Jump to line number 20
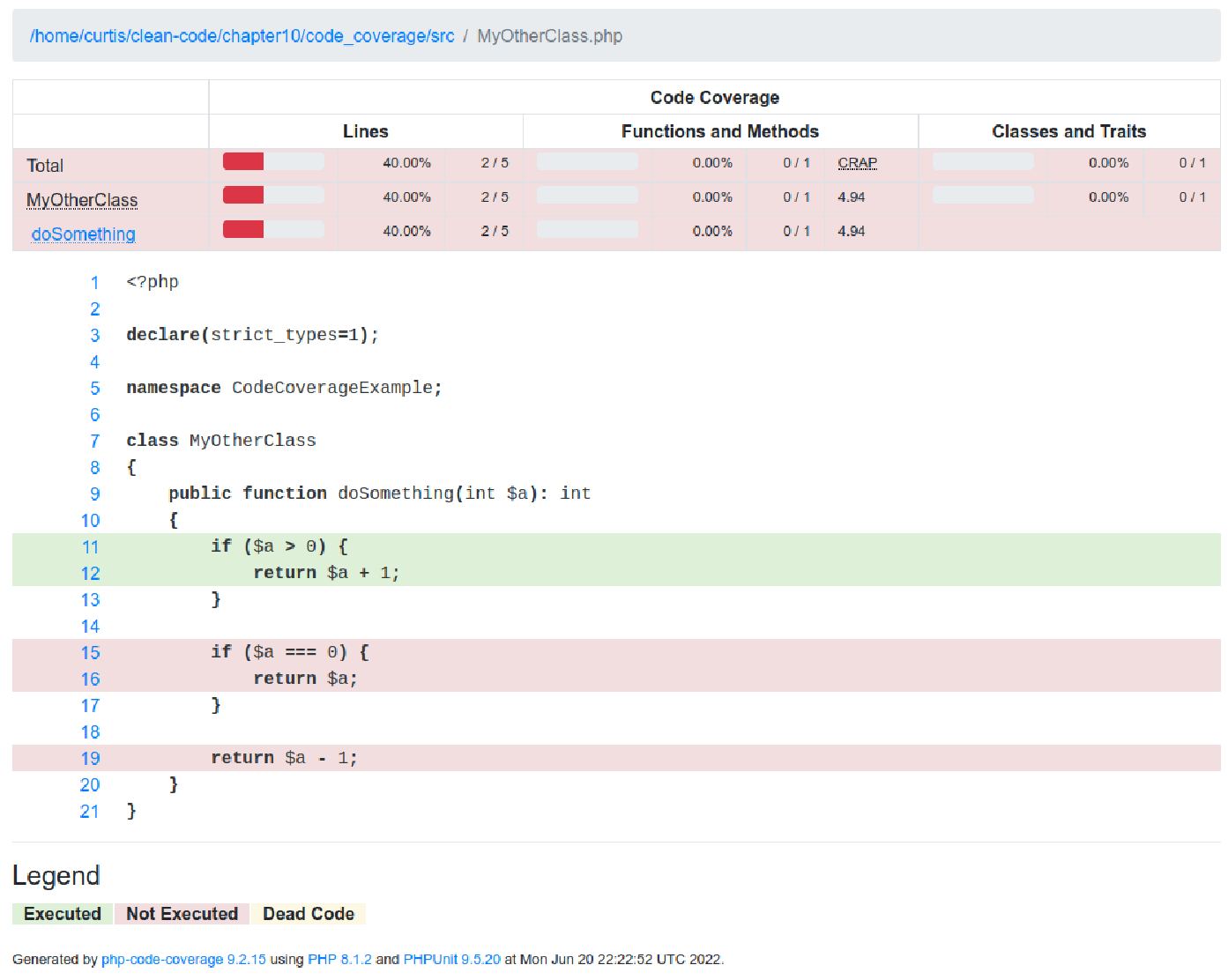The width and height of the screenshot is (1228, 980). click(x=90, y=785)
